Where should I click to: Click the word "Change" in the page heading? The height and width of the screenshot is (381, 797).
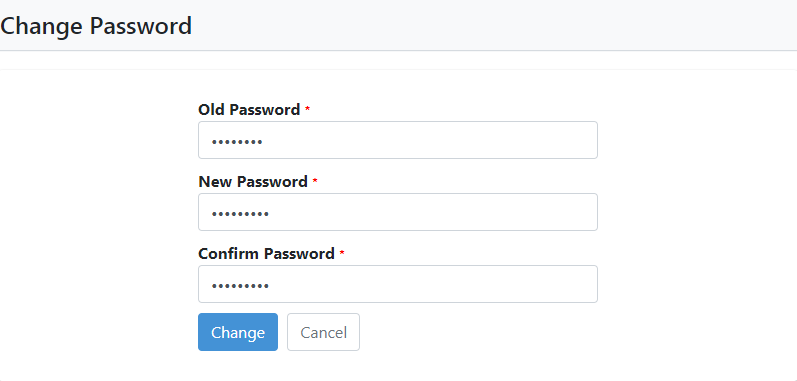point(42,26)
